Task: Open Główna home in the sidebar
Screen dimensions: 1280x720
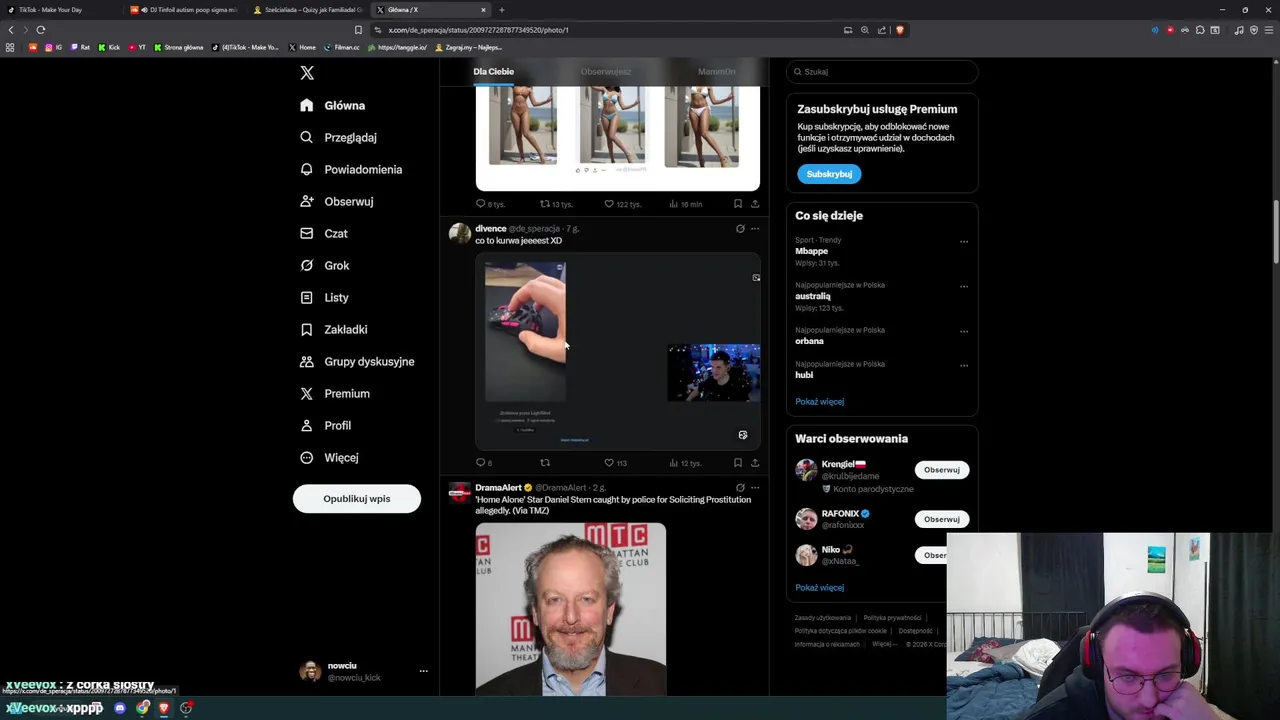Action: tap(333, 105)
